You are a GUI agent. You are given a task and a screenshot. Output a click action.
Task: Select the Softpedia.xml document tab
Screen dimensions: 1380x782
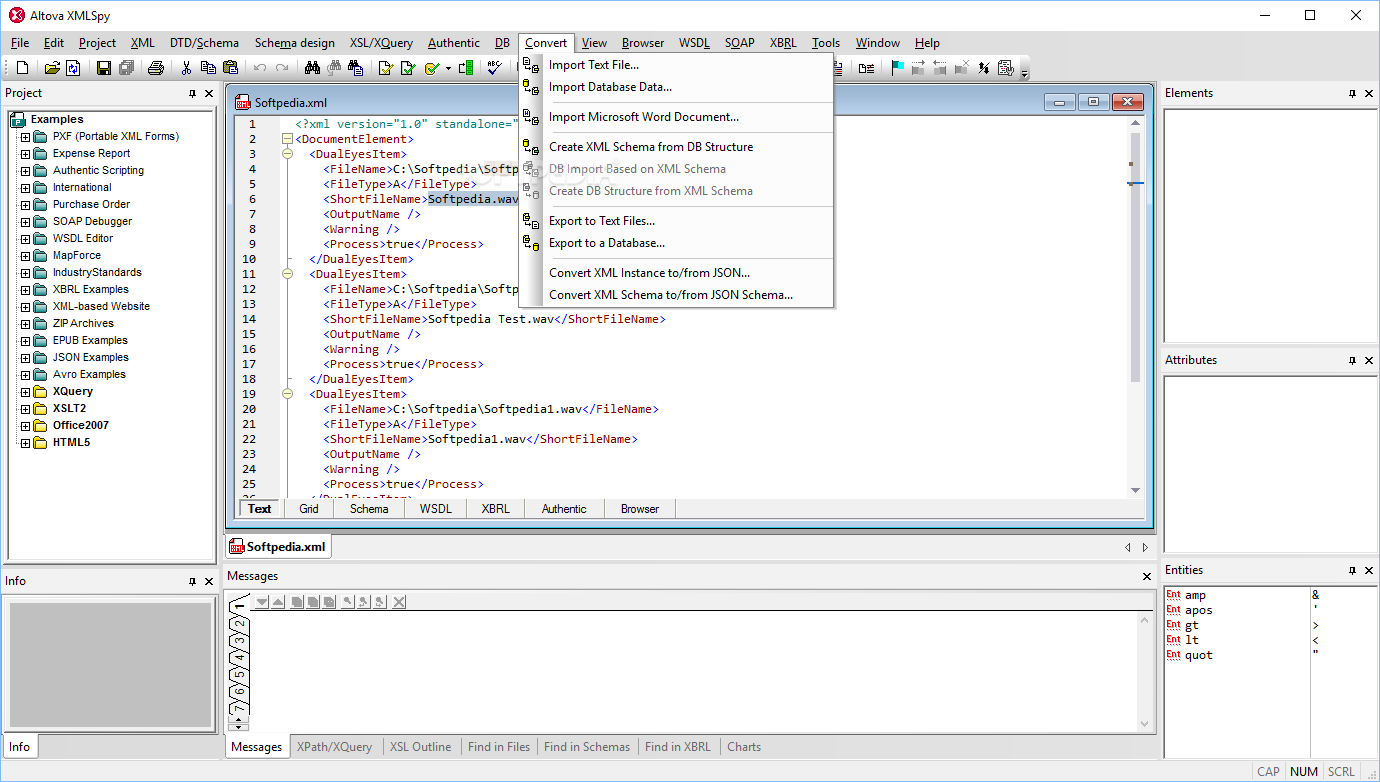coord(278,547)
